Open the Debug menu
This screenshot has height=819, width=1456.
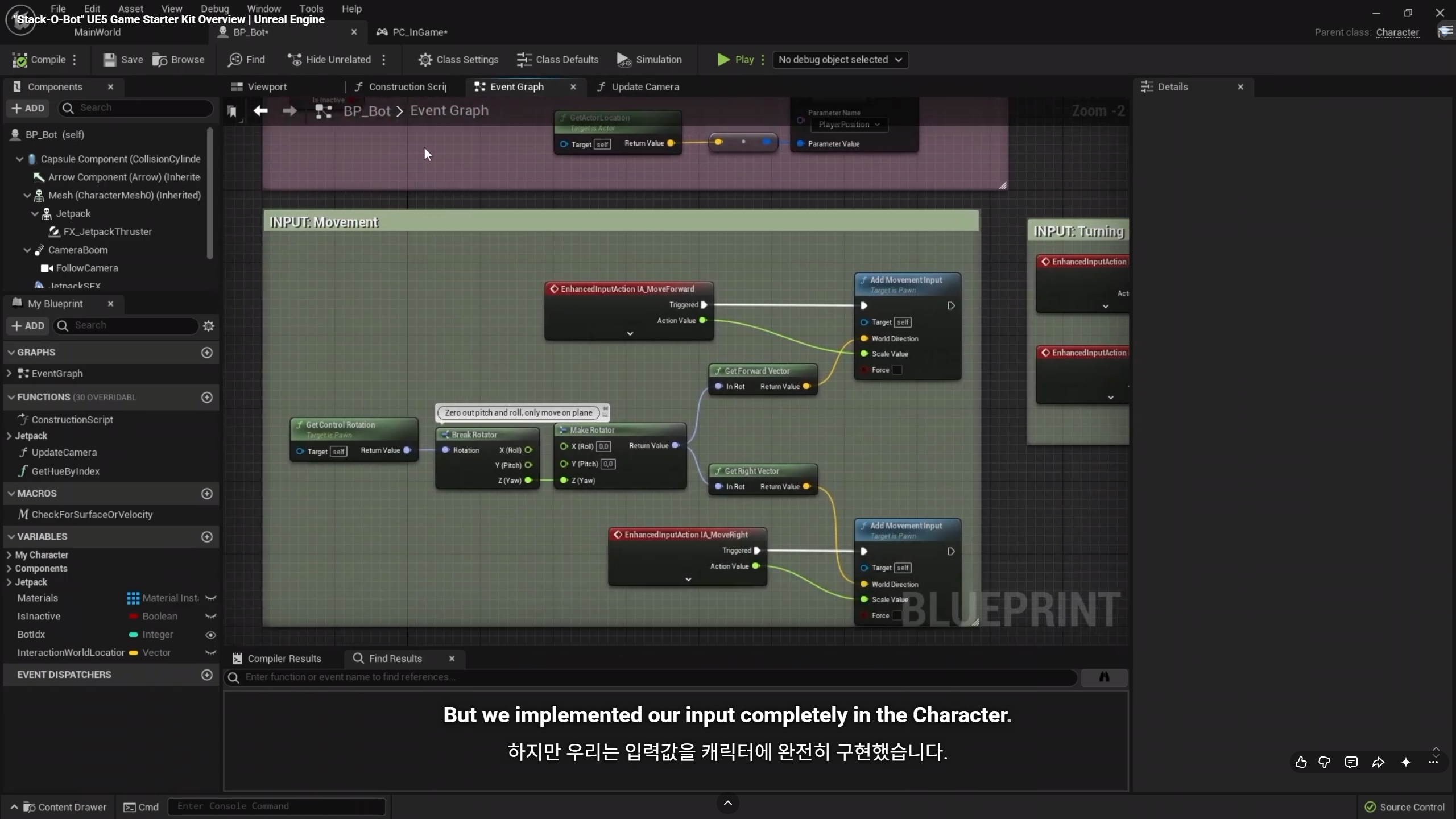pos(215,9)
